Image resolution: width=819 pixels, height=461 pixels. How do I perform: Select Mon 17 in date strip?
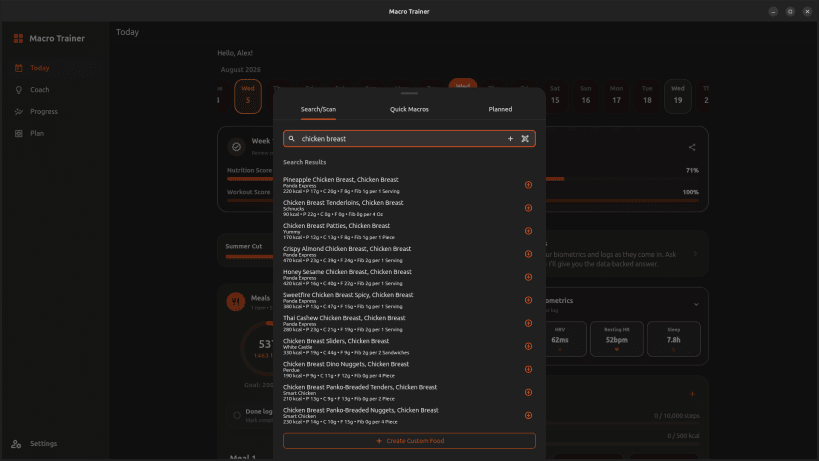pos(616,96)
